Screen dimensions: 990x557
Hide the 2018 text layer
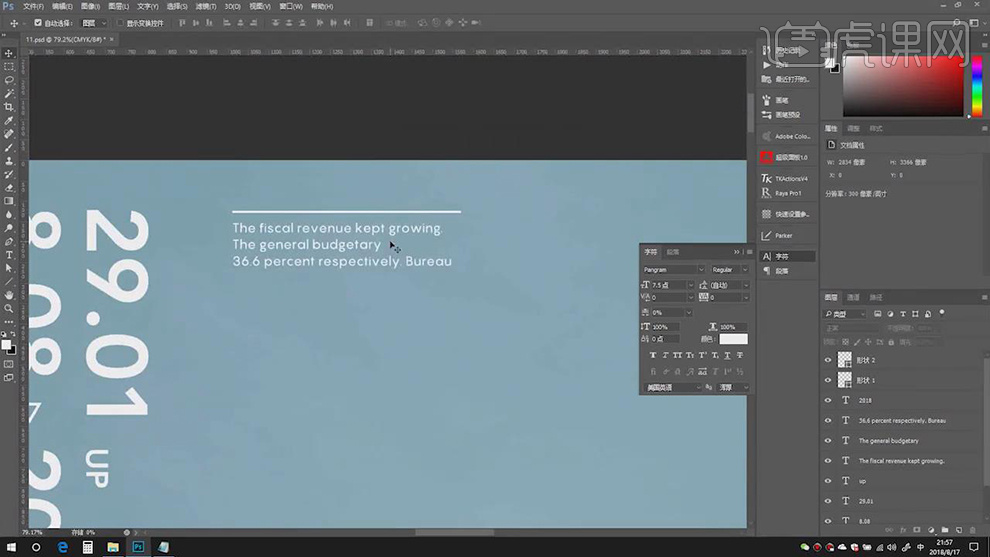(x=828, y=400)
